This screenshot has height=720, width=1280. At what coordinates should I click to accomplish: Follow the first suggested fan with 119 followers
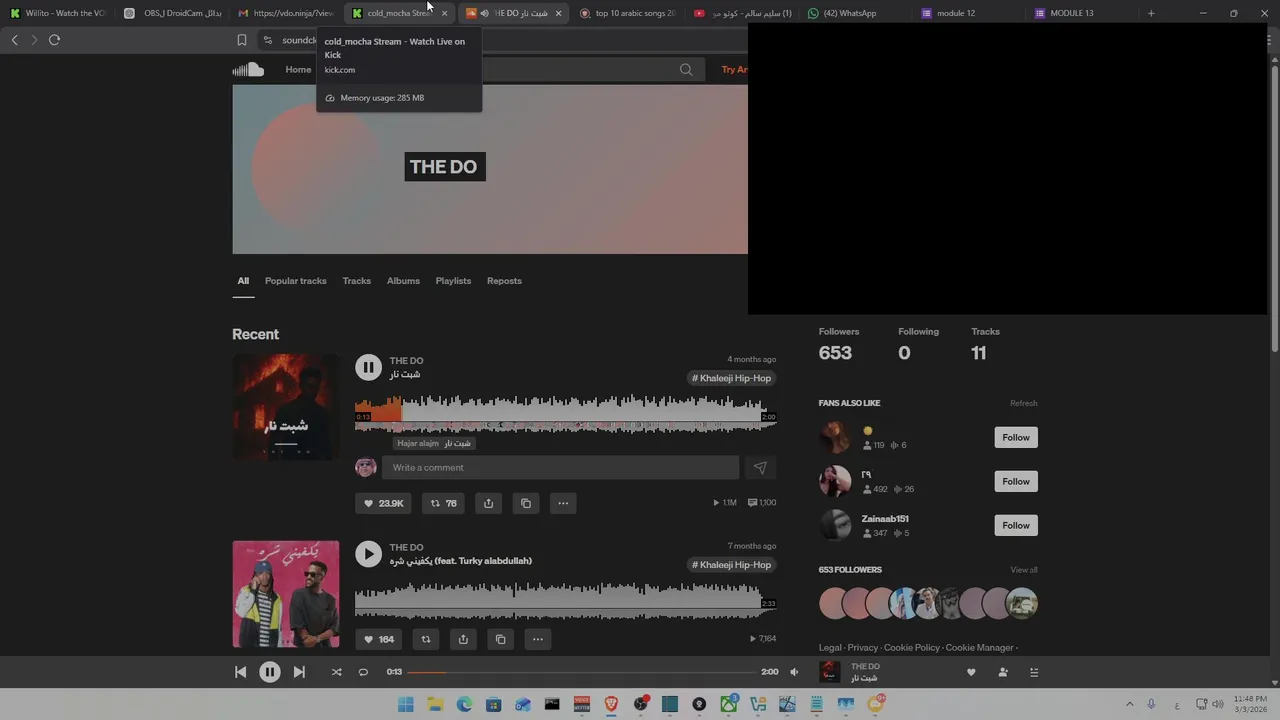coord(1016,437)
